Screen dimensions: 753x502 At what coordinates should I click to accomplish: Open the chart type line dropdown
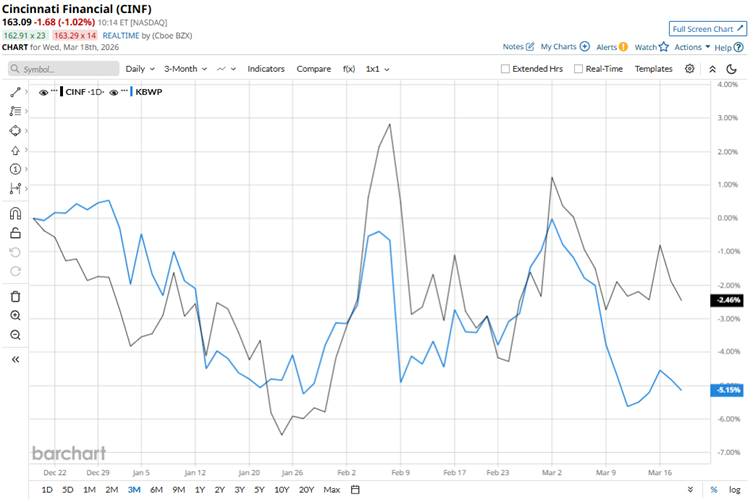tap(226, 69)
